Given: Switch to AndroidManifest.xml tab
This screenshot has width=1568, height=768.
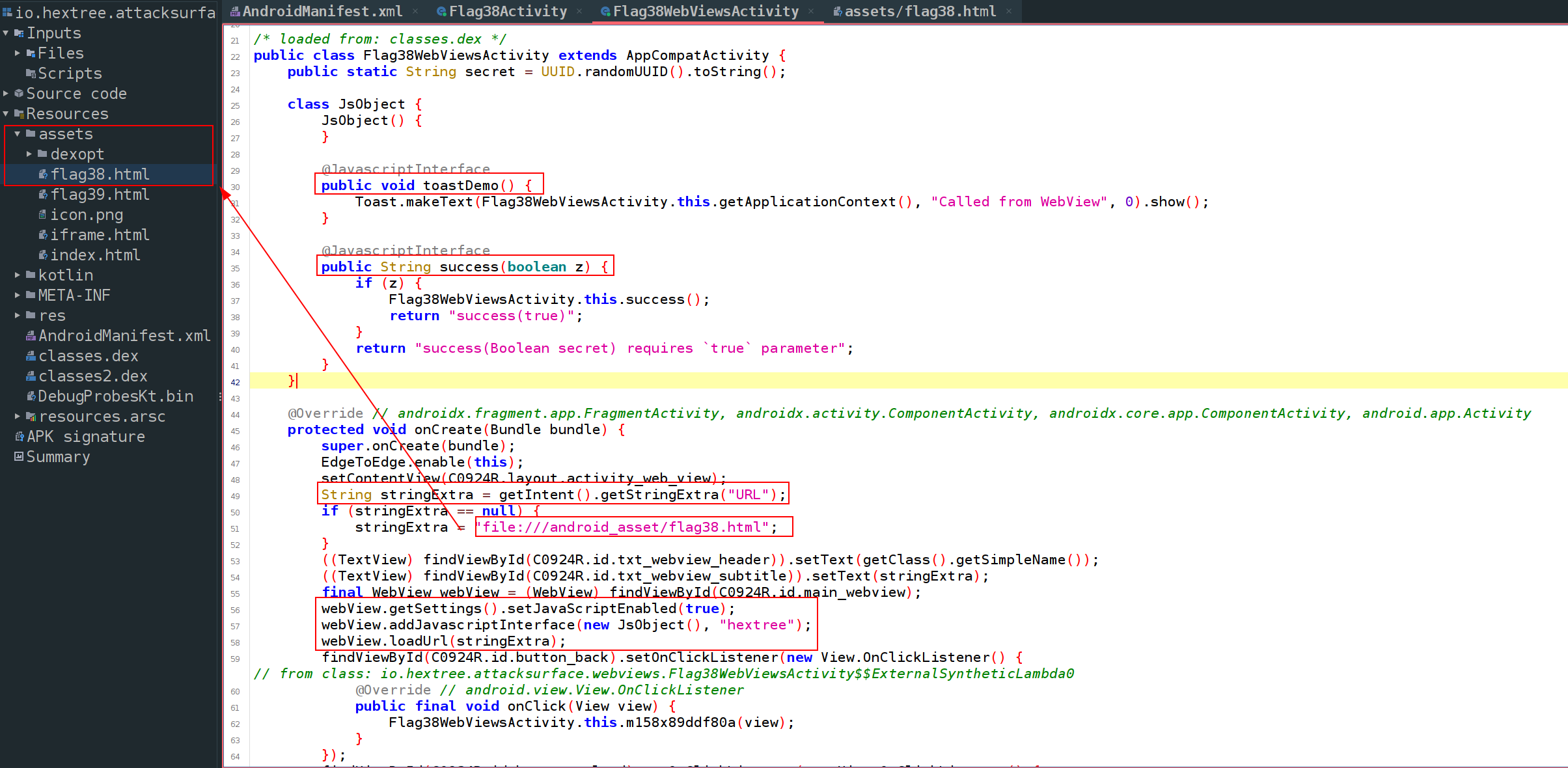Looking at the screenshot, I should click(322, 11).
